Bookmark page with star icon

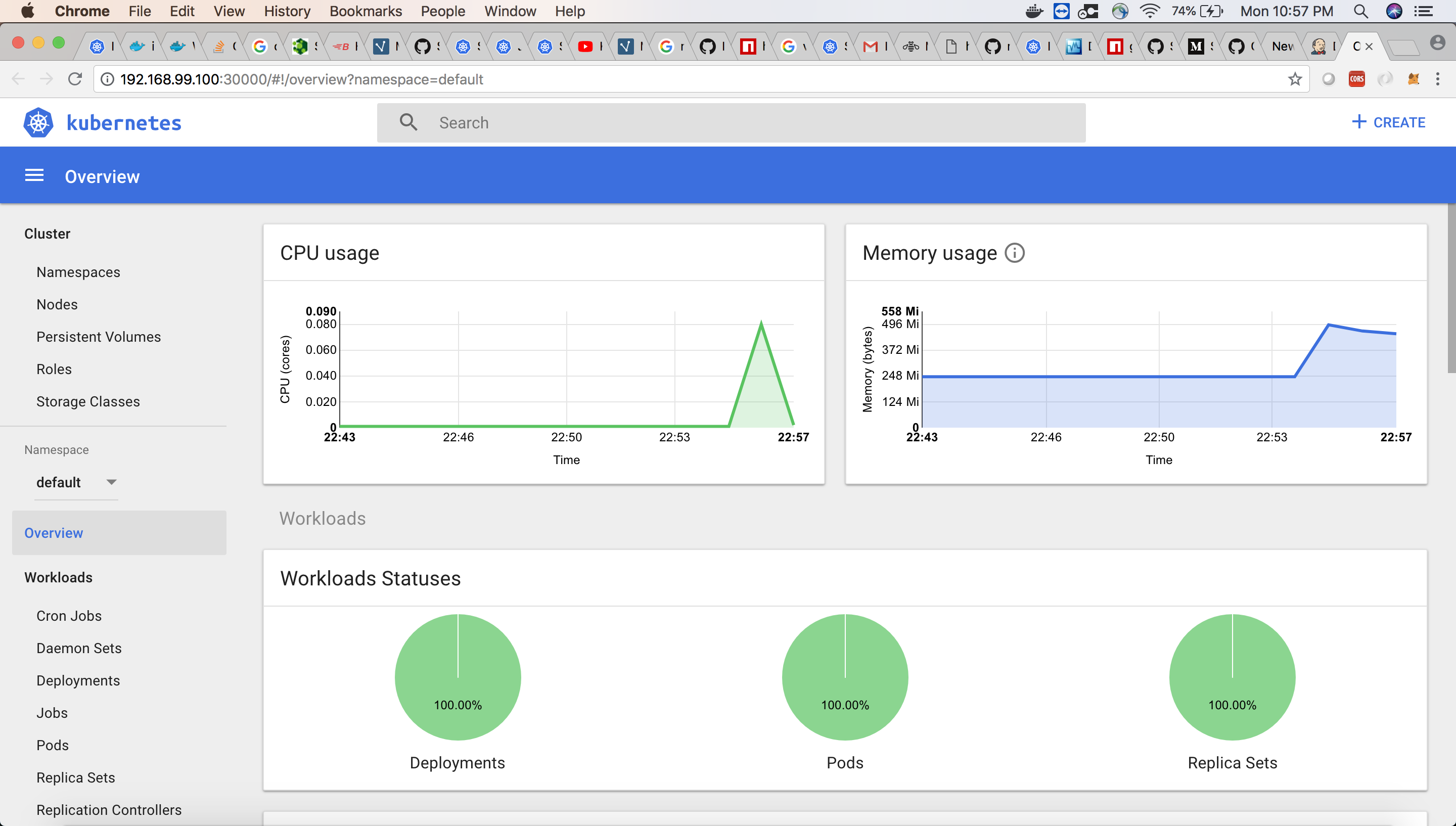(x=1294, y=79)
